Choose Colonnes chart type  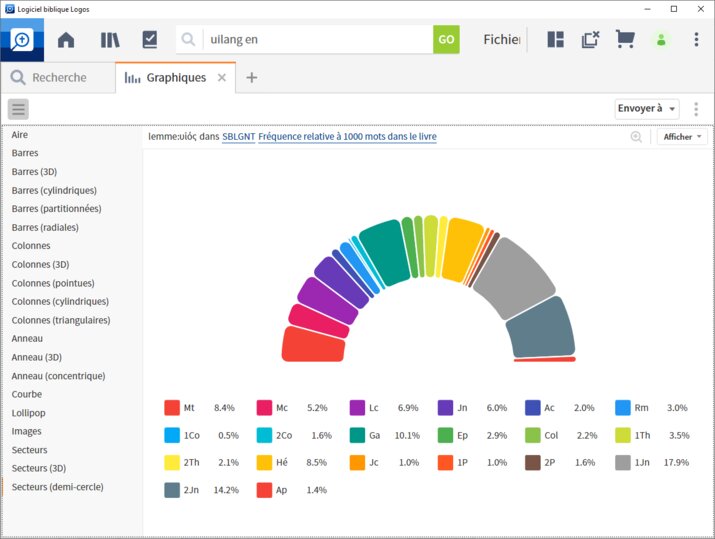click(31, 245)
